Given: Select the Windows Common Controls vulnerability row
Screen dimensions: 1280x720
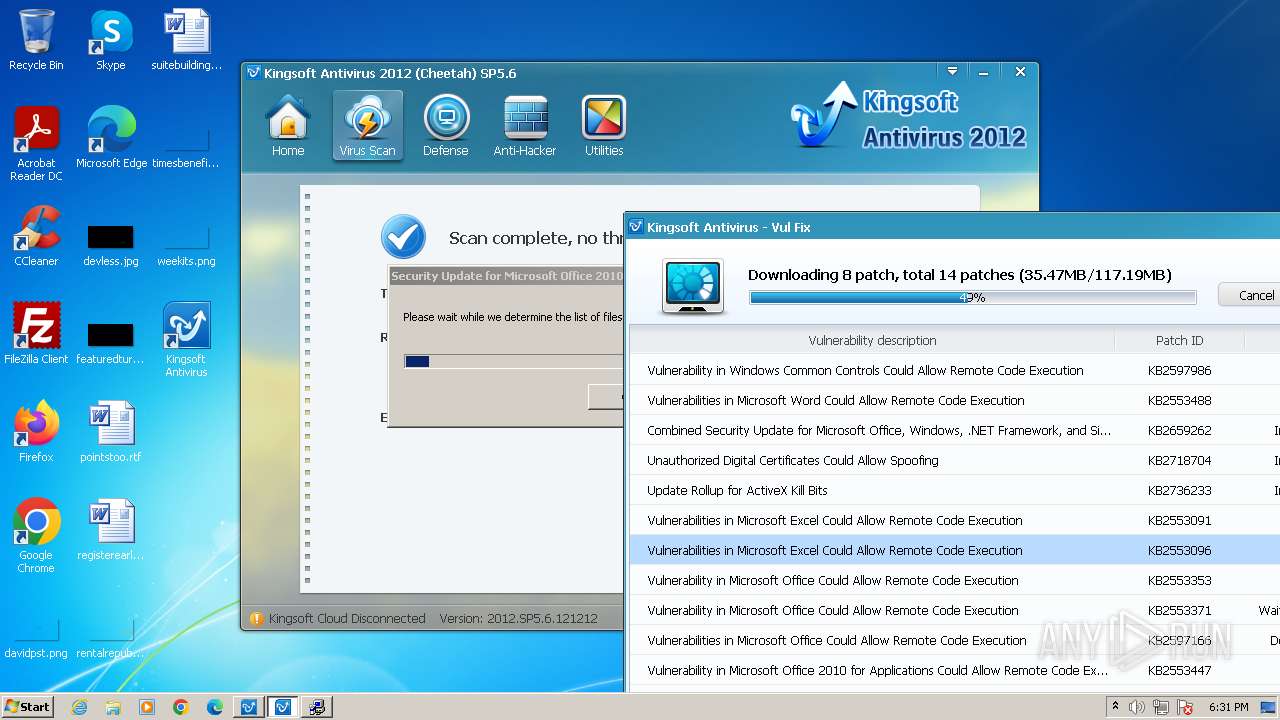Looking at the screenshot, I should tap(954, 370).
